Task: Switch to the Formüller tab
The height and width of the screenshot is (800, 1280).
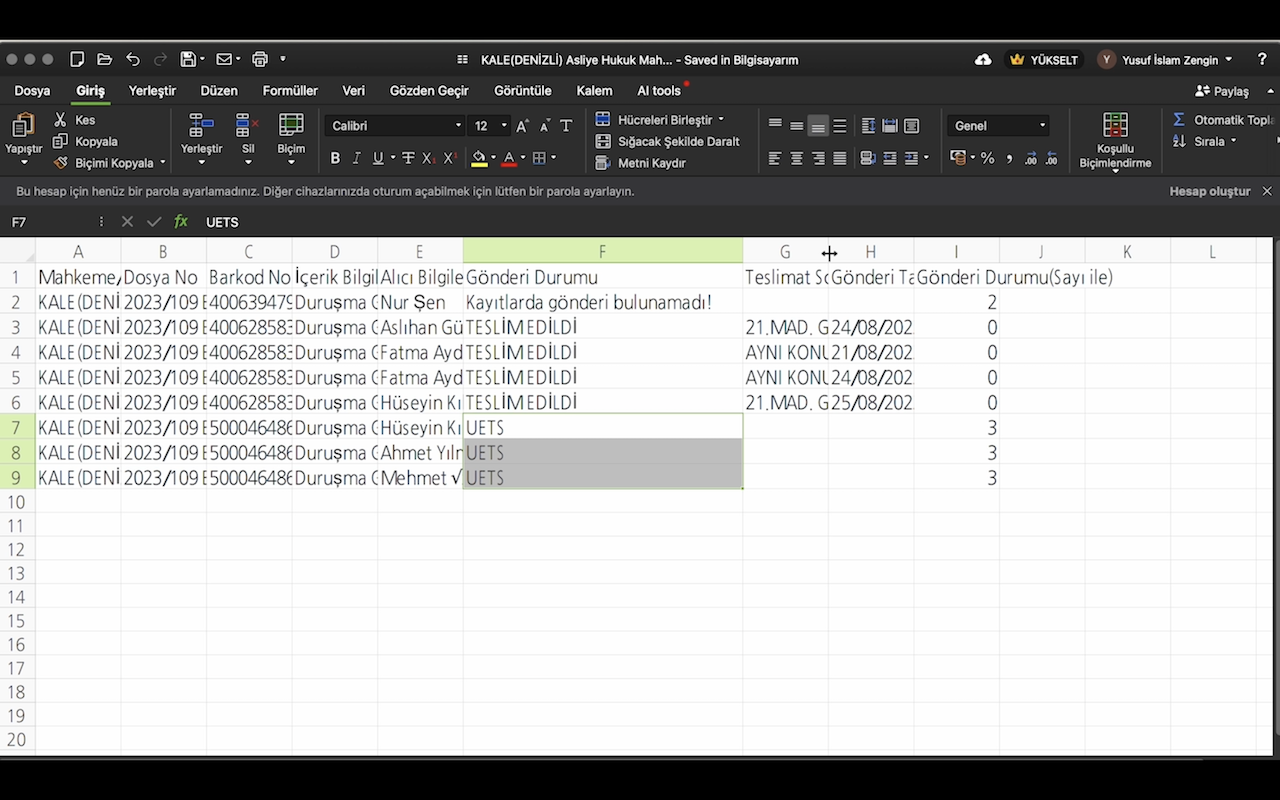Action: [290, 90]
